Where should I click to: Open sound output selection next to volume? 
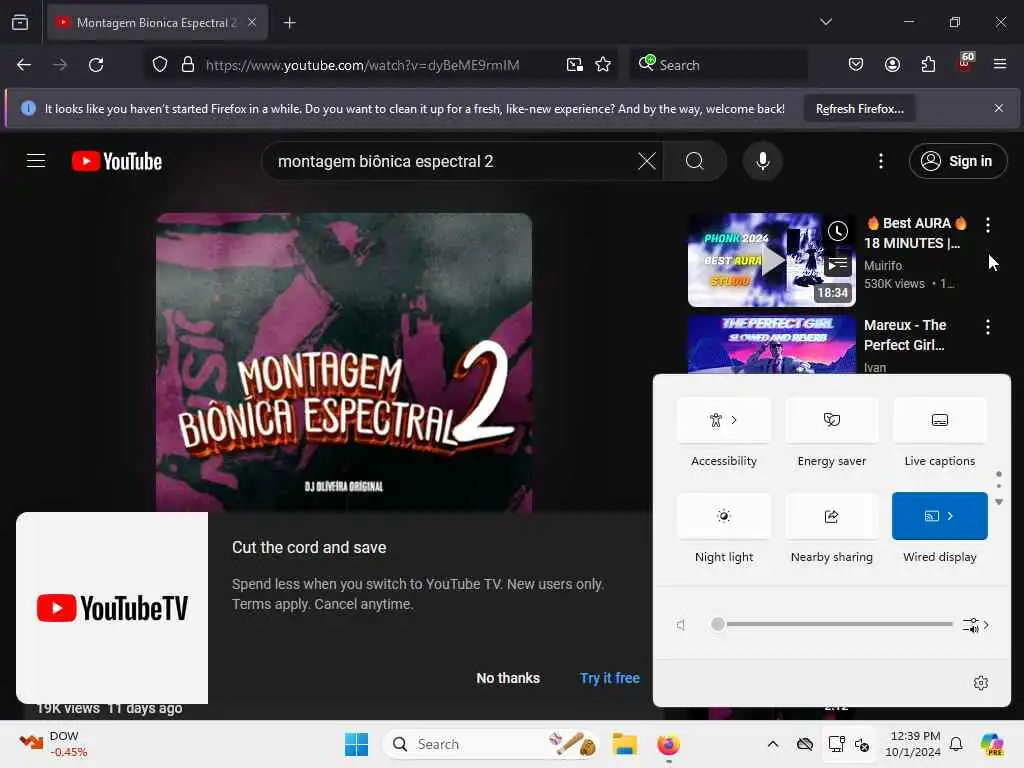click(x=976, y=625)
